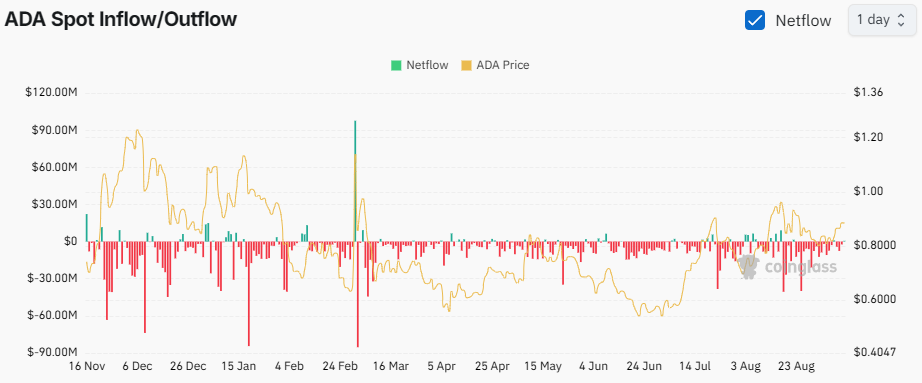Click the 16 Nov date label

86,367
